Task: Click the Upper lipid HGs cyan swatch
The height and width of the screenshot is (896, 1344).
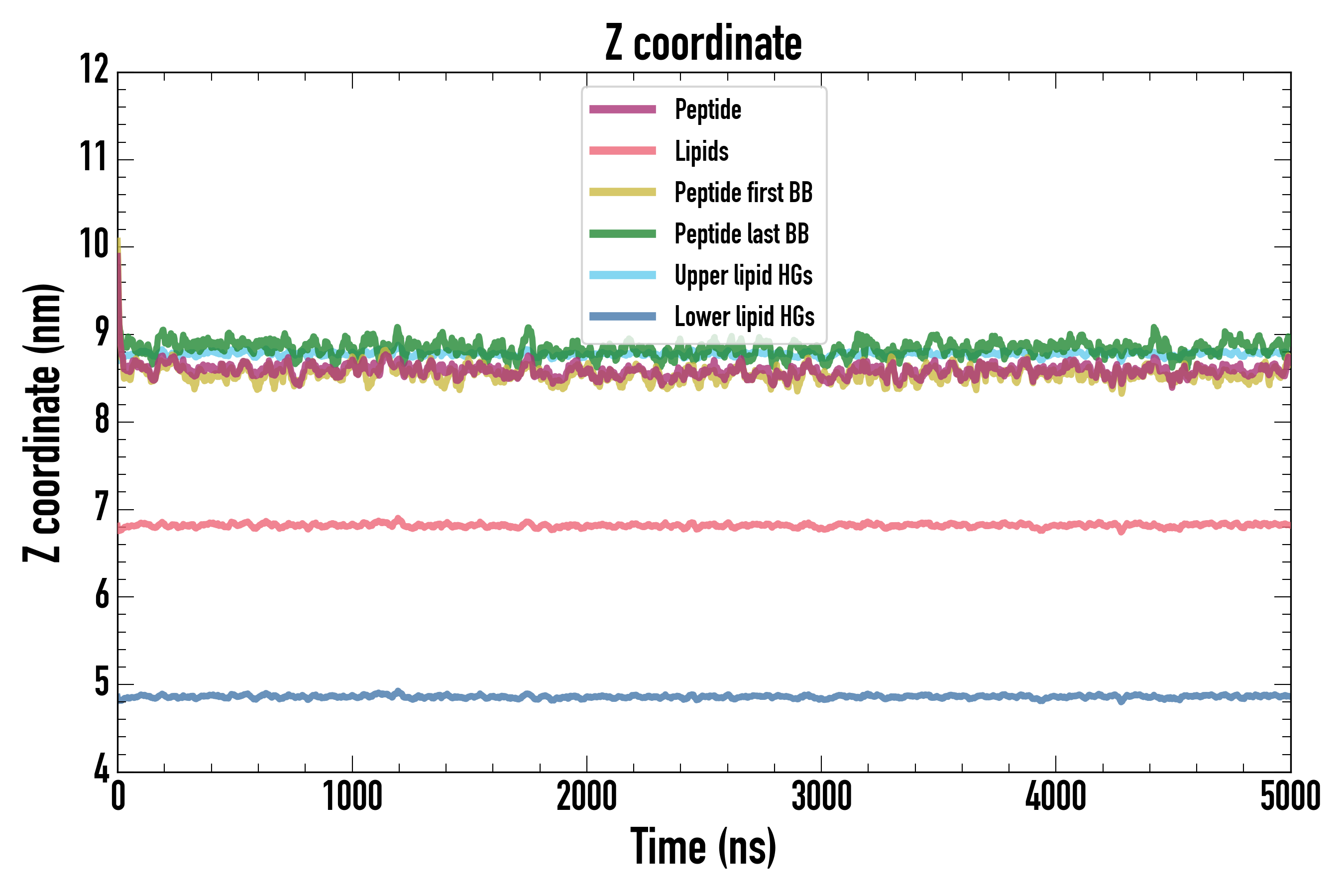Action: click(622, 275)
